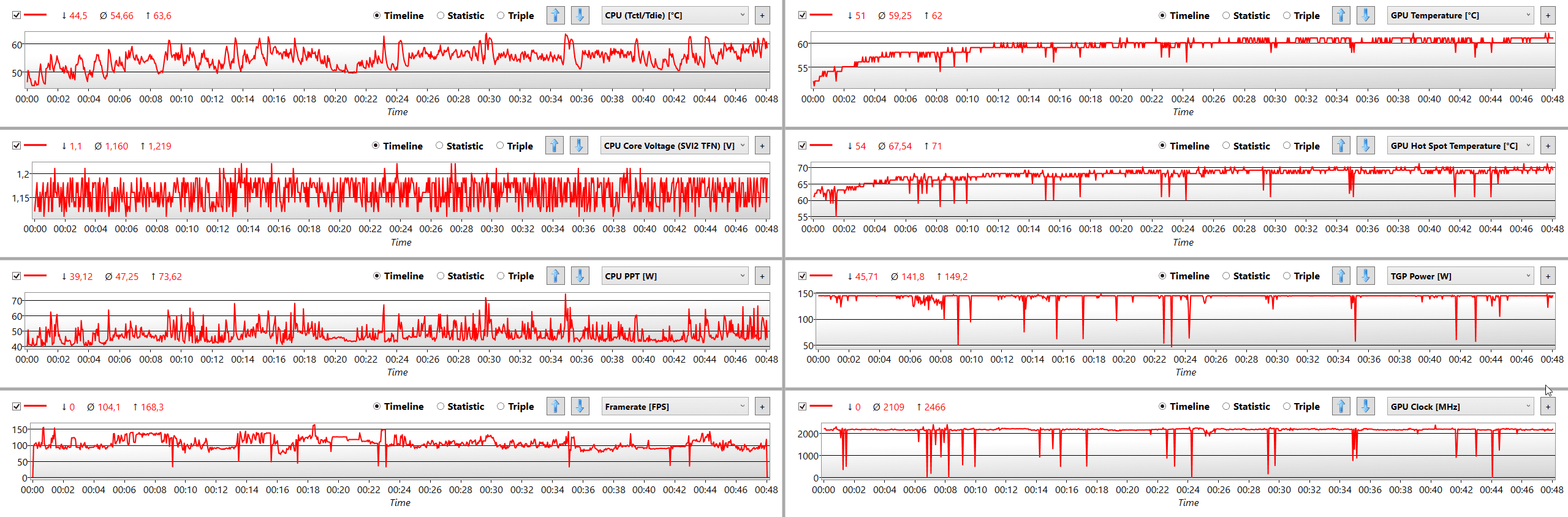Move the CPU PPT chart down
The height and width of the screenshot is (517, 1568).
pos(580,276)
